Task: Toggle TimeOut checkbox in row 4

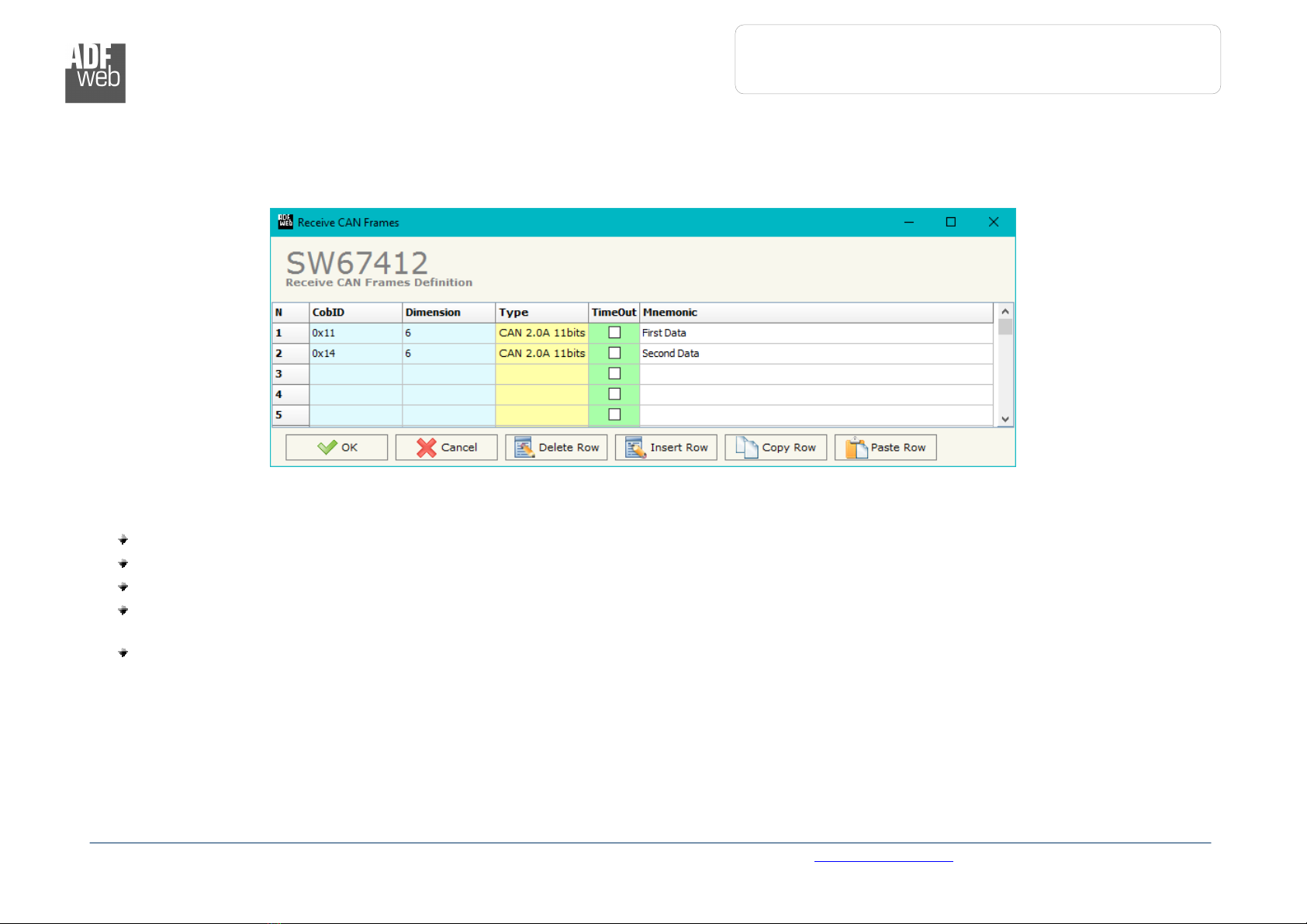Action: click(x=614, y=394)
